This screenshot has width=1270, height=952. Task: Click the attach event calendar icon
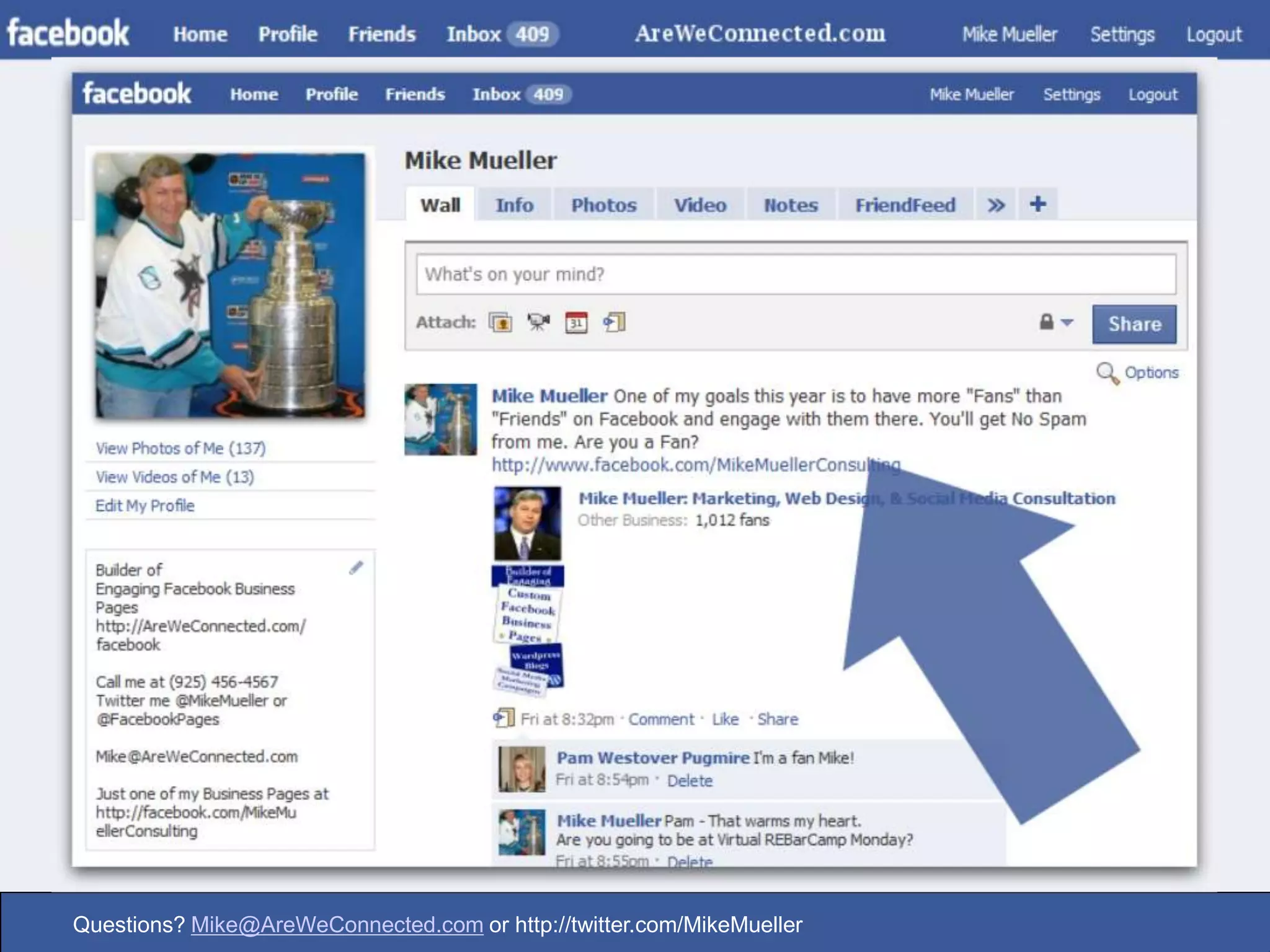pos(576,323)
